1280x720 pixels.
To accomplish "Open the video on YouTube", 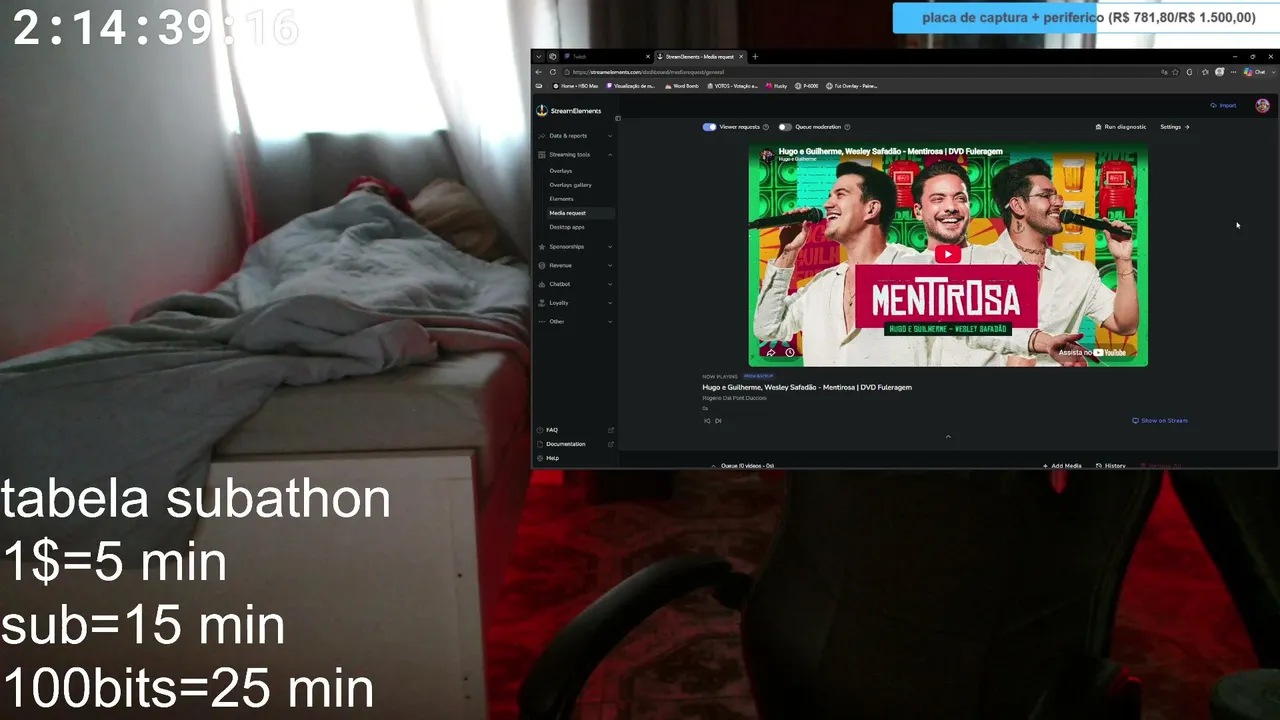I will (x=1093, y=352).
